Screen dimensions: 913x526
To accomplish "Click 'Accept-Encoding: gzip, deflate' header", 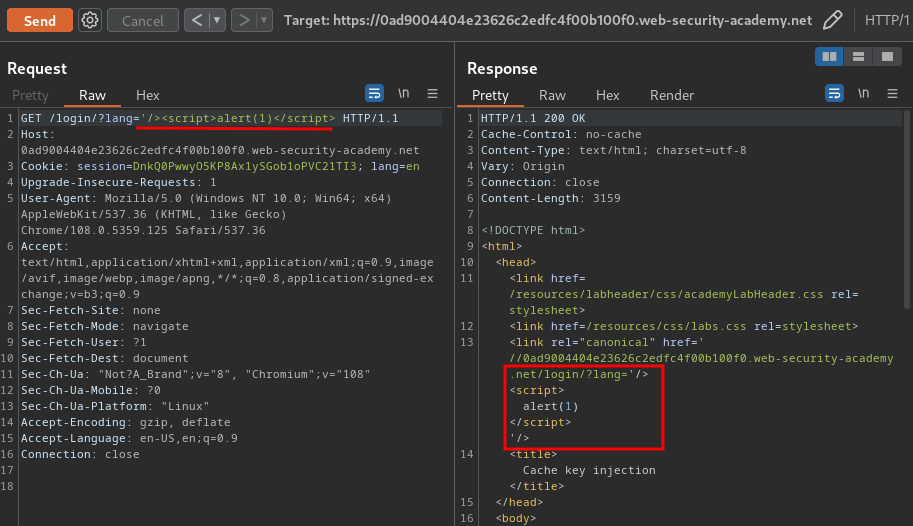I will 126,422.
